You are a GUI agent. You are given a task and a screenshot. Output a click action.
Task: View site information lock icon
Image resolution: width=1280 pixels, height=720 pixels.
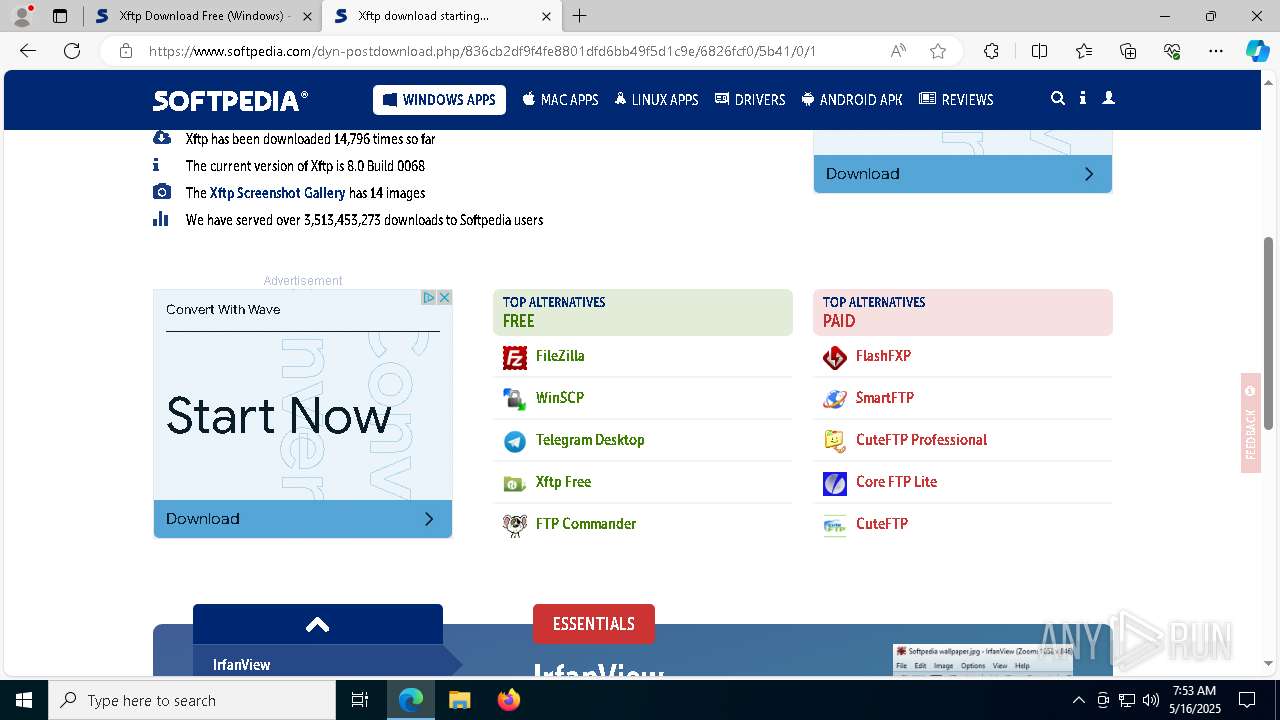coord(125,51)
